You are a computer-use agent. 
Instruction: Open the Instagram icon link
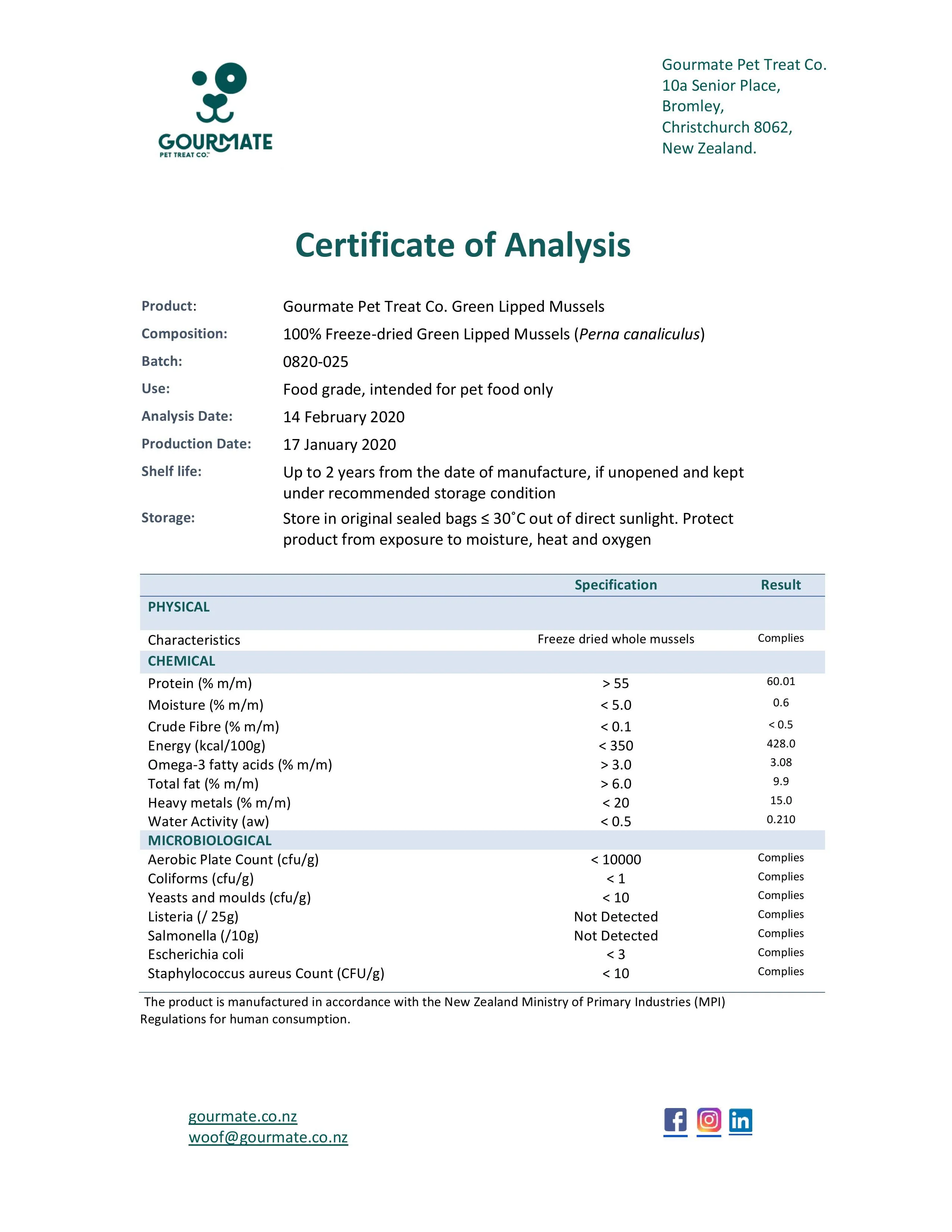point(709,1120)
